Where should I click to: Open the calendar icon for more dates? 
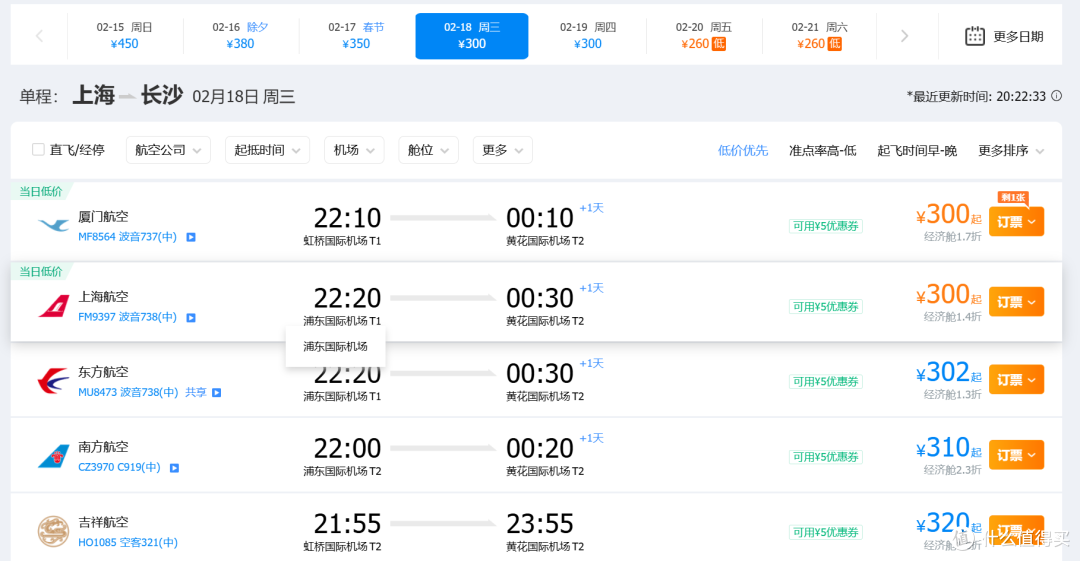coord(975,36)
